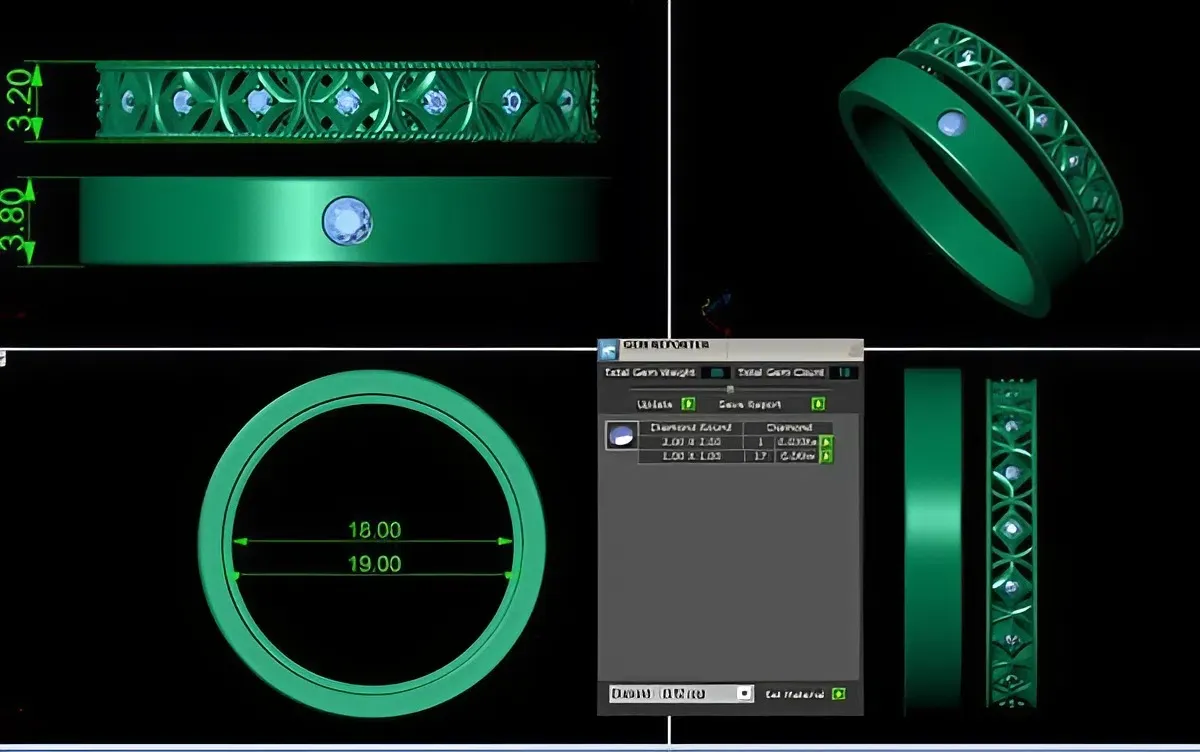Image resolution: width=1200 pixels, height=752 pixels.
Task: Click green arrow on 17-count gem row
Action: coord(826,456)
